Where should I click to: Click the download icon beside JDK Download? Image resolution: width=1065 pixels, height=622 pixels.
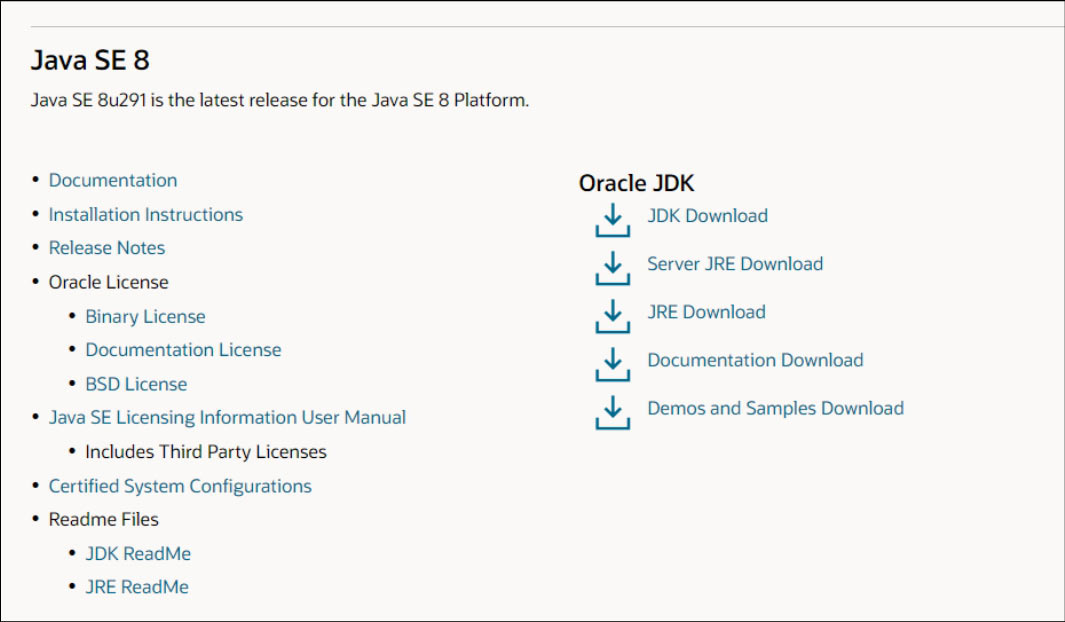[613, 220]
